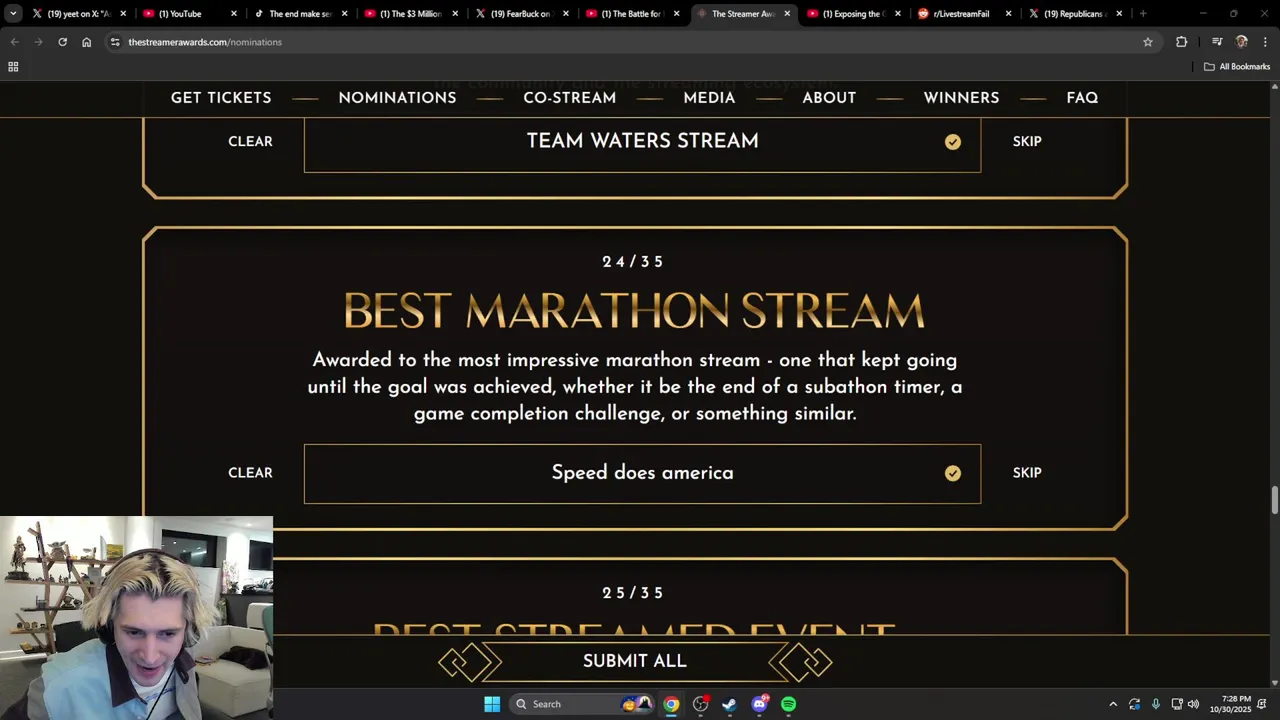Image resolution: width=1280 pixels, height=720 pixels.
Task: Open the MEDIA nav item
Action: [x=709, y=98]
